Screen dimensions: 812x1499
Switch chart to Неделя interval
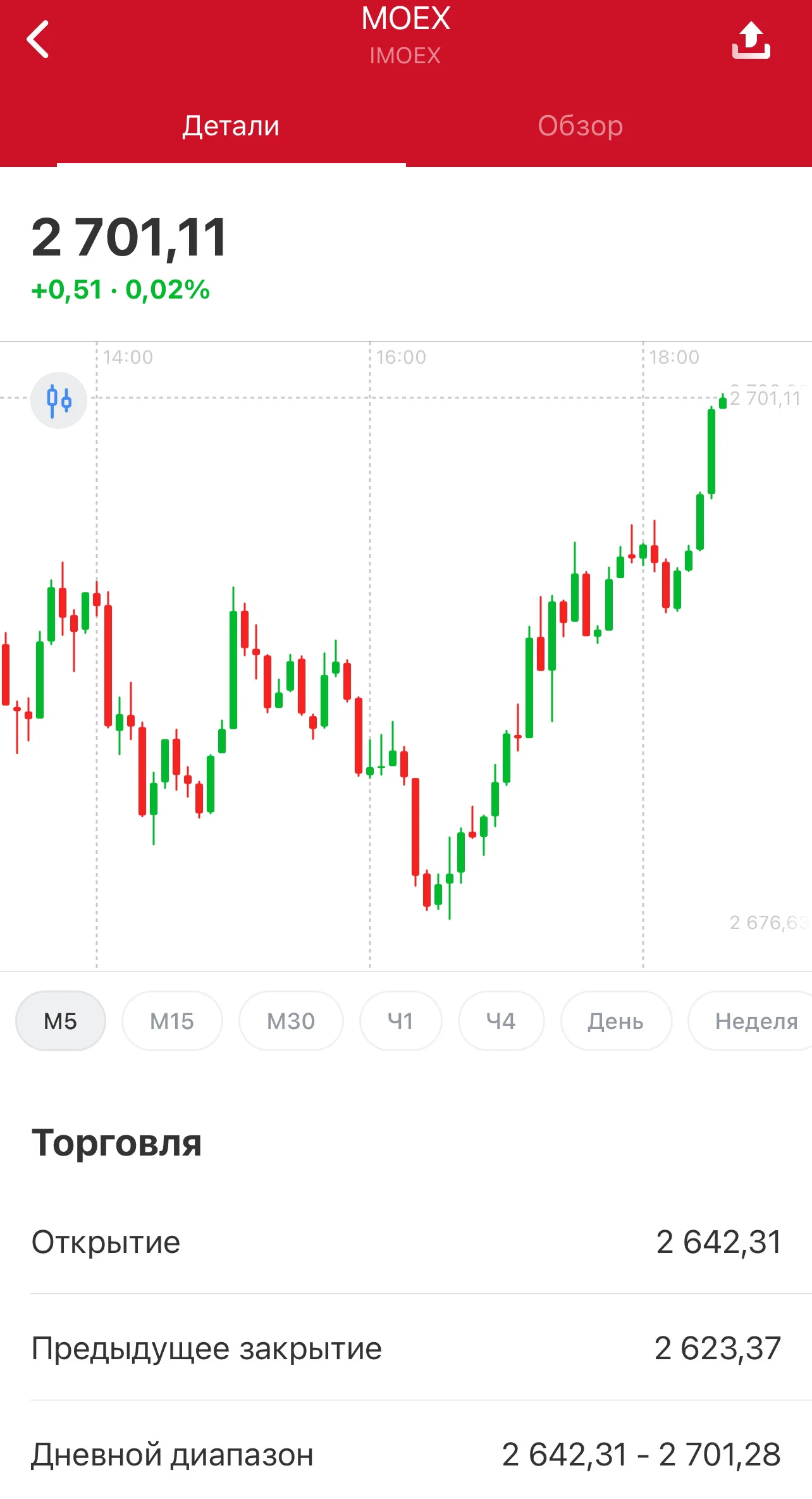click(753, 1021)
